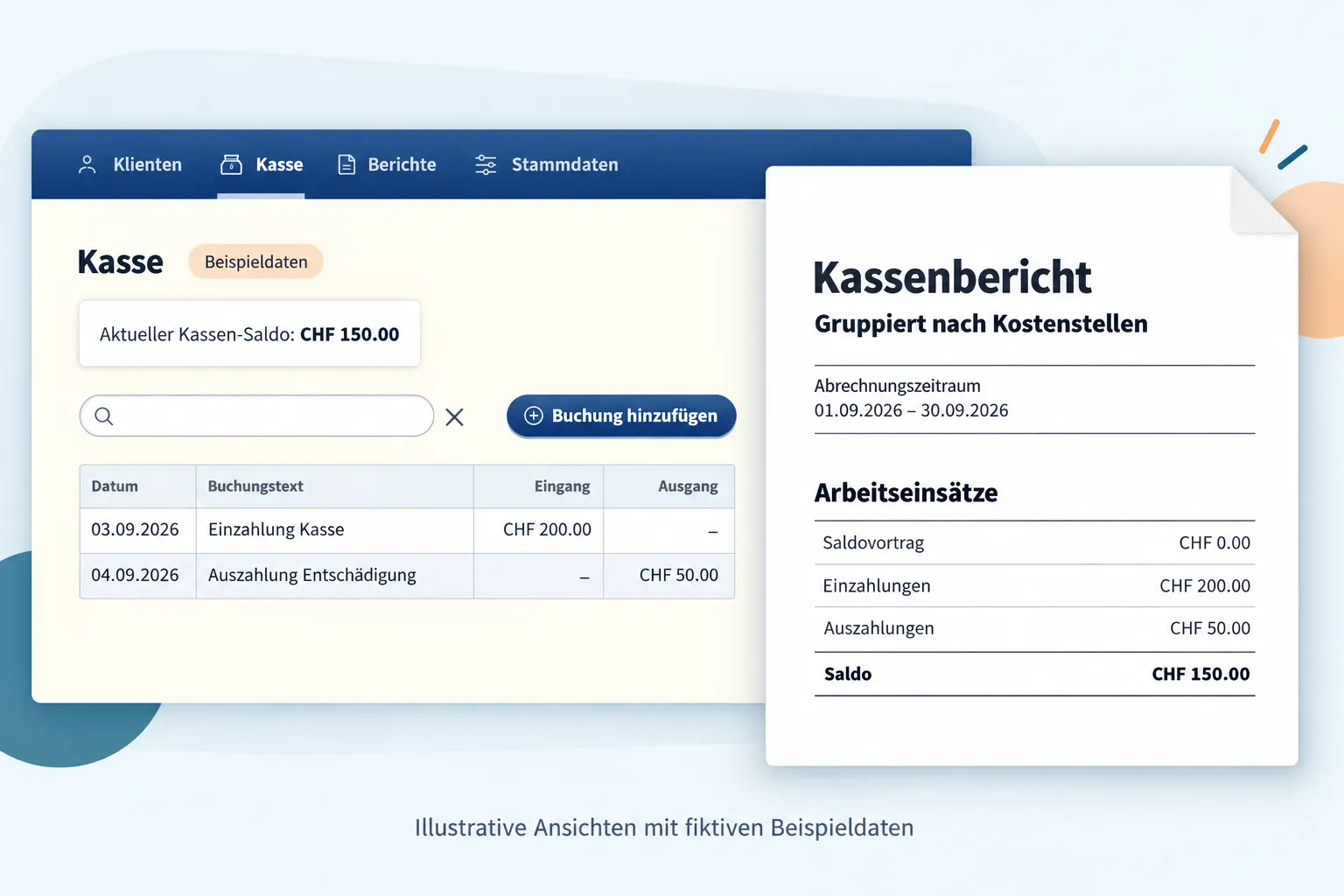Click the Kasse page heading
This screenshot has width=1344, height=896.
[x=120, y=262]
